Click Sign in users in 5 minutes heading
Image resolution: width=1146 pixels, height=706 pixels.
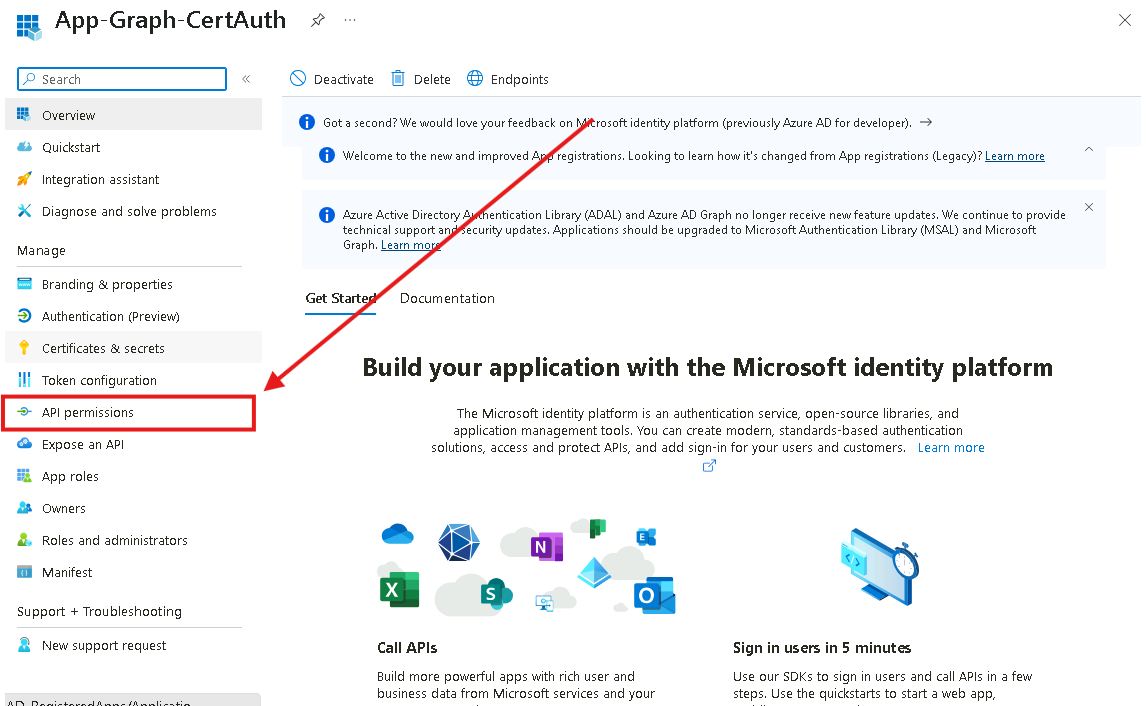822,648
